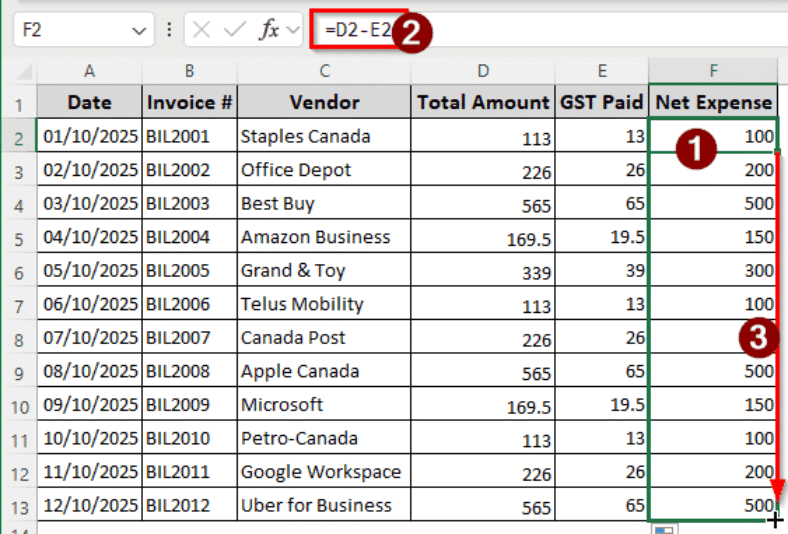The height and width of the screenshot is (534, 788).
Task: Click the Net Expense header cell
Action: tap(713, 102)
